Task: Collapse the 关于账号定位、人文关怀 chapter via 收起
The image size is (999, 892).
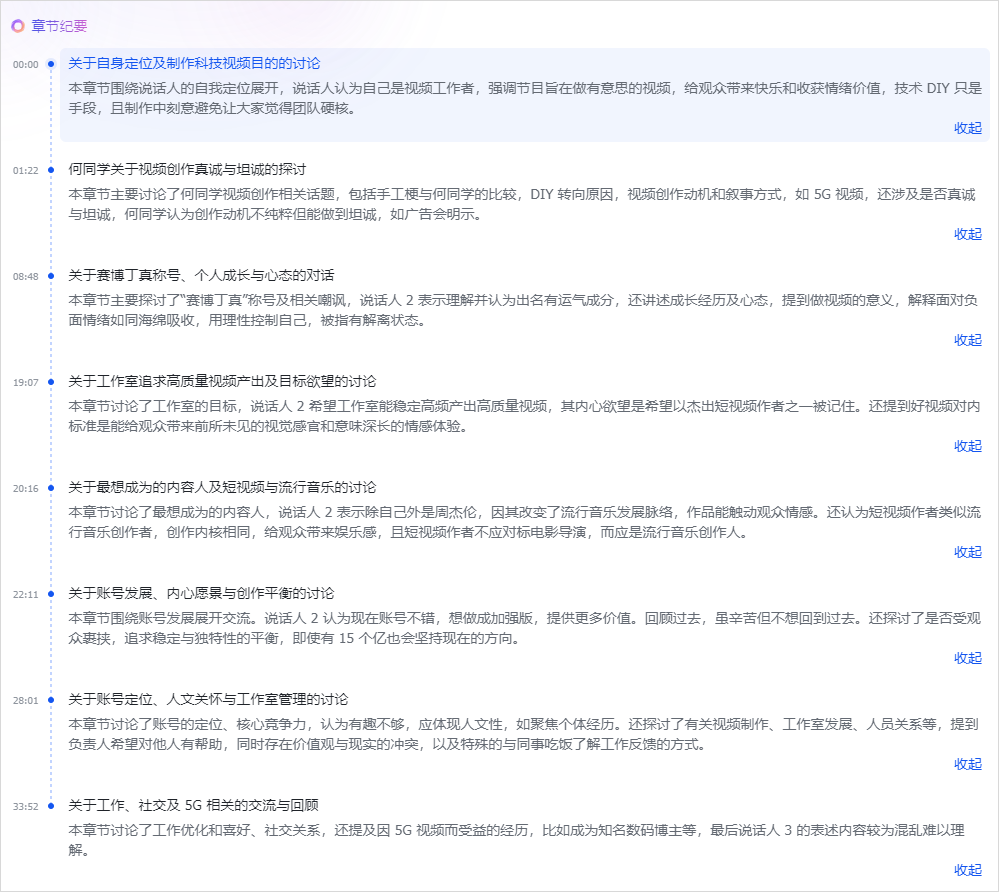Action: [x=967, y=764]
